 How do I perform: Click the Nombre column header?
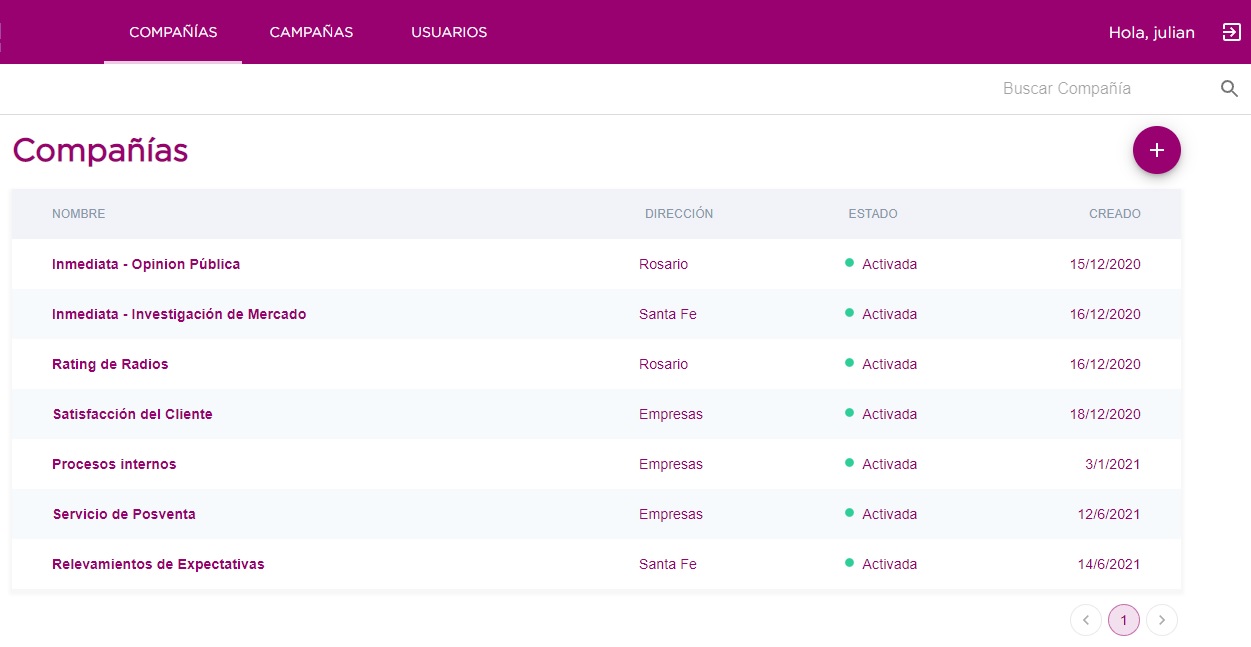pos(78,214)
